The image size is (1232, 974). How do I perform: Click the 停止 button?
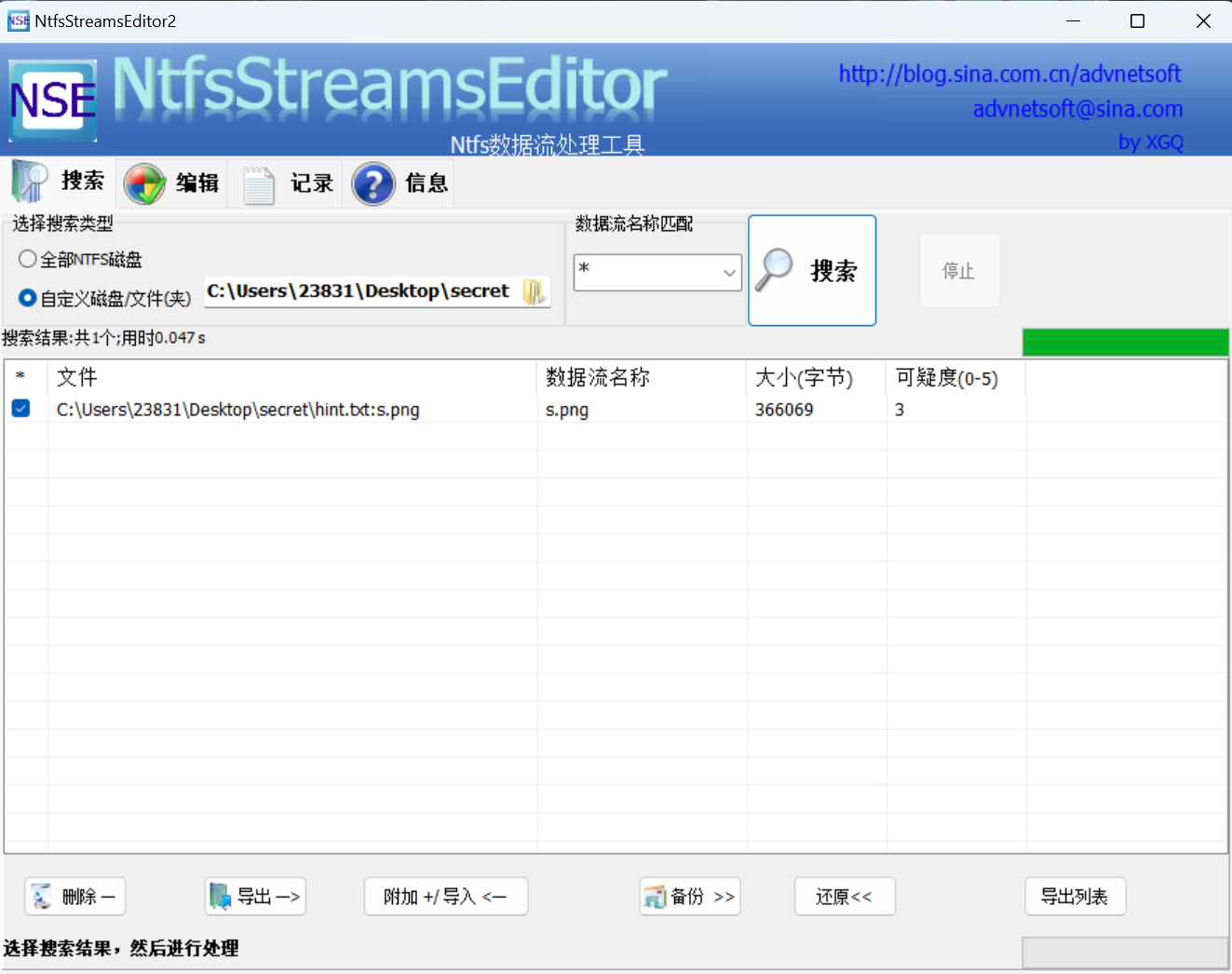pos(959,271)
